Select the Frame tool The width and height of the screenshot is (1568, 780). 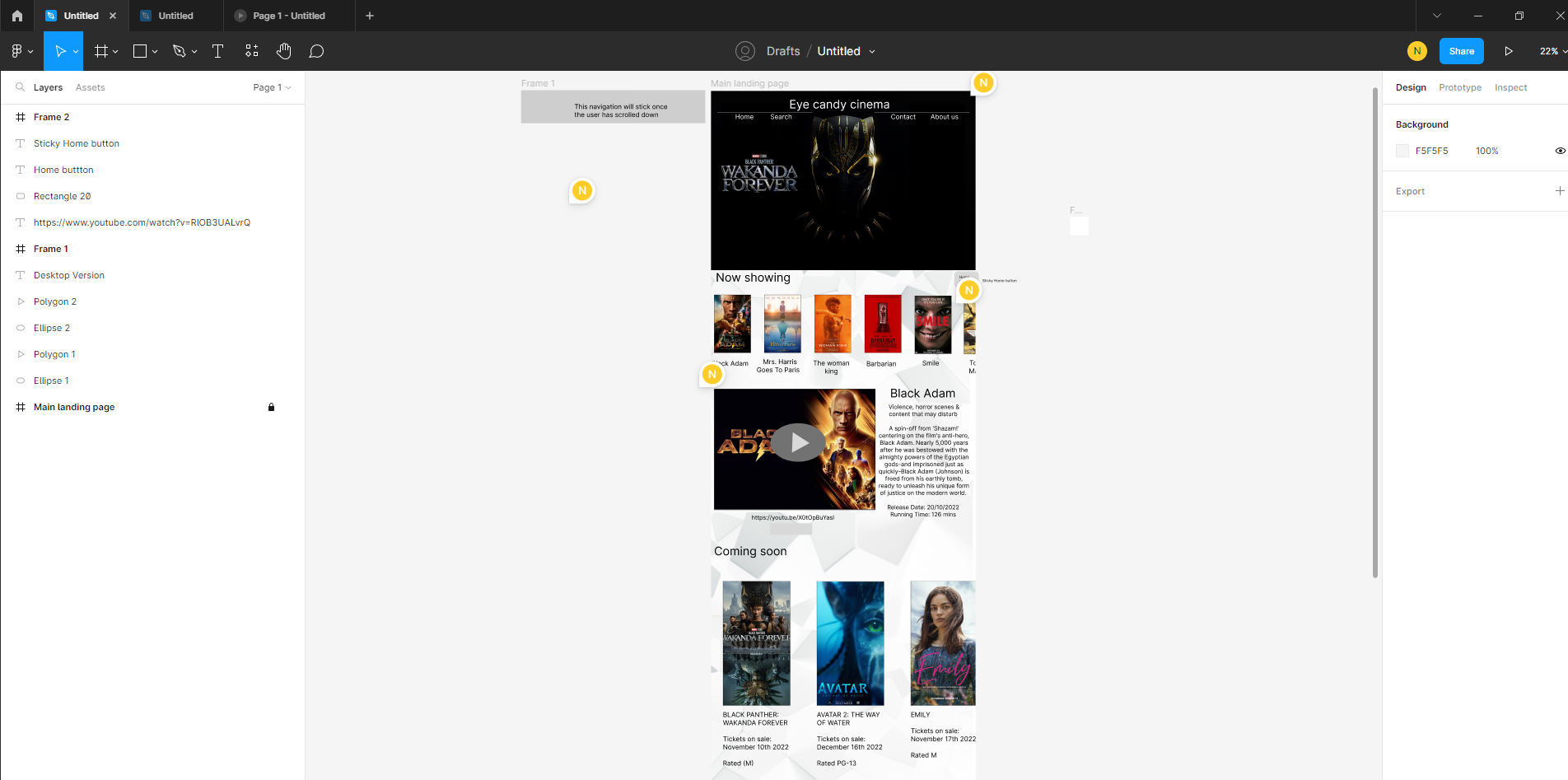click(x=101, y=51)
